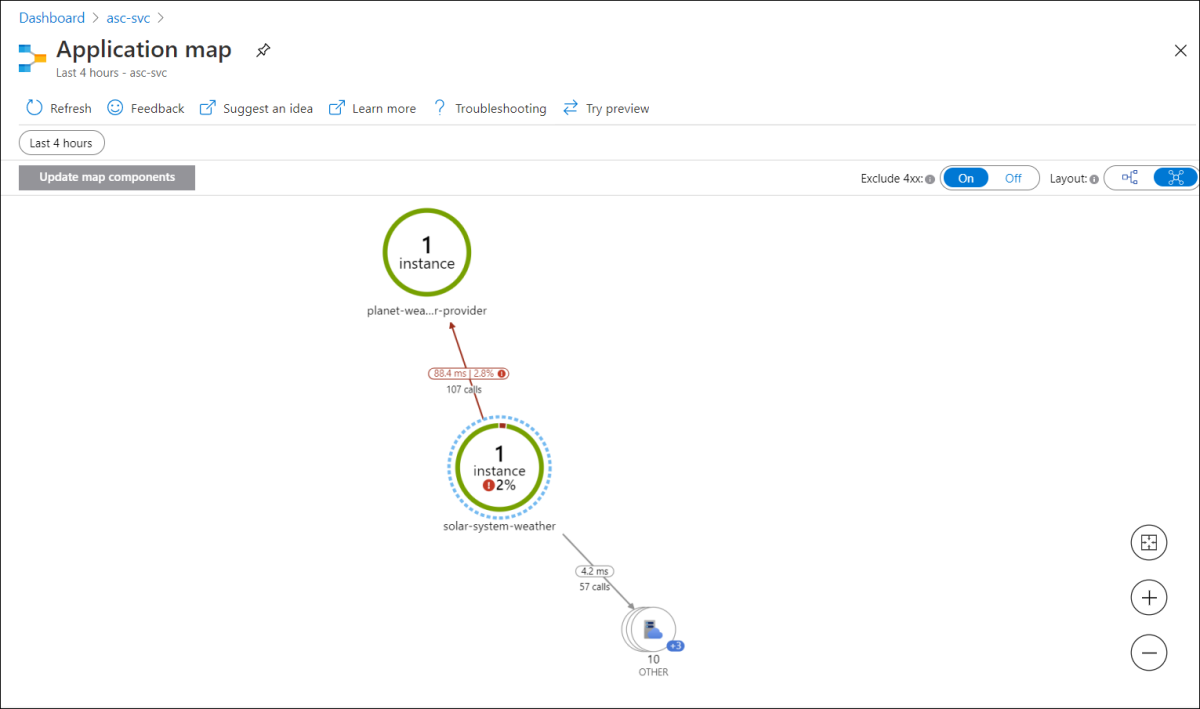The width and height of the screenshot is (1200, 709).
Task: Close the Application map blade
Action: 1180,51
